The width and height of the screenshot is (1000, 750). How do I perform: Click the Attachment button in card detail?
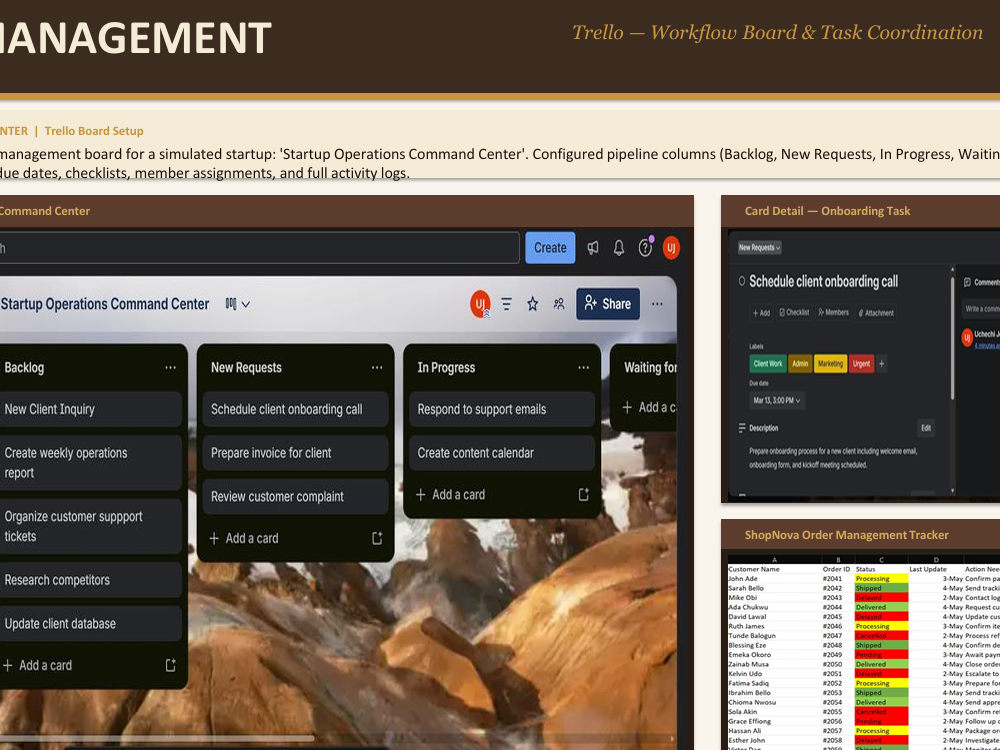876,312
